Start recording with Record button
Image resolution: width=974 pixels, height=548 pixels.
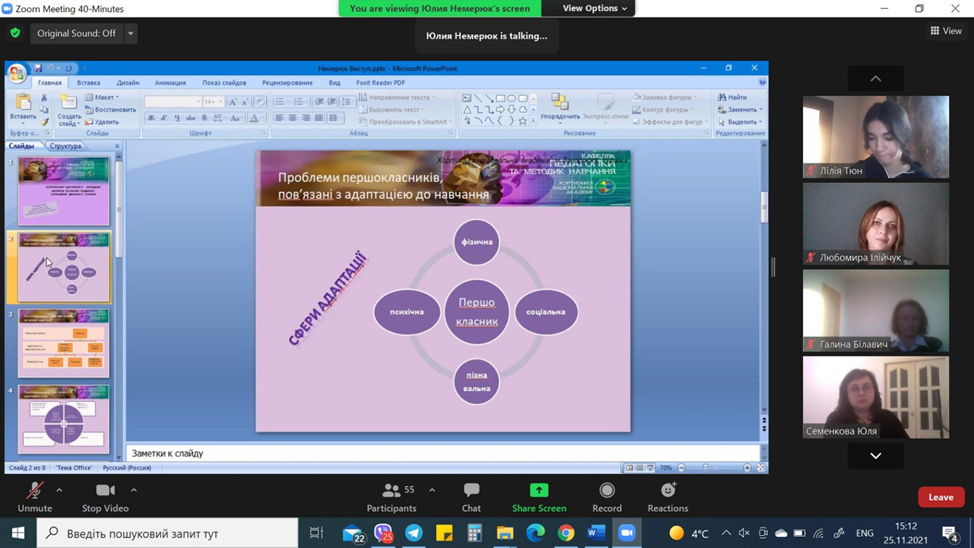(x=606, y=491)
